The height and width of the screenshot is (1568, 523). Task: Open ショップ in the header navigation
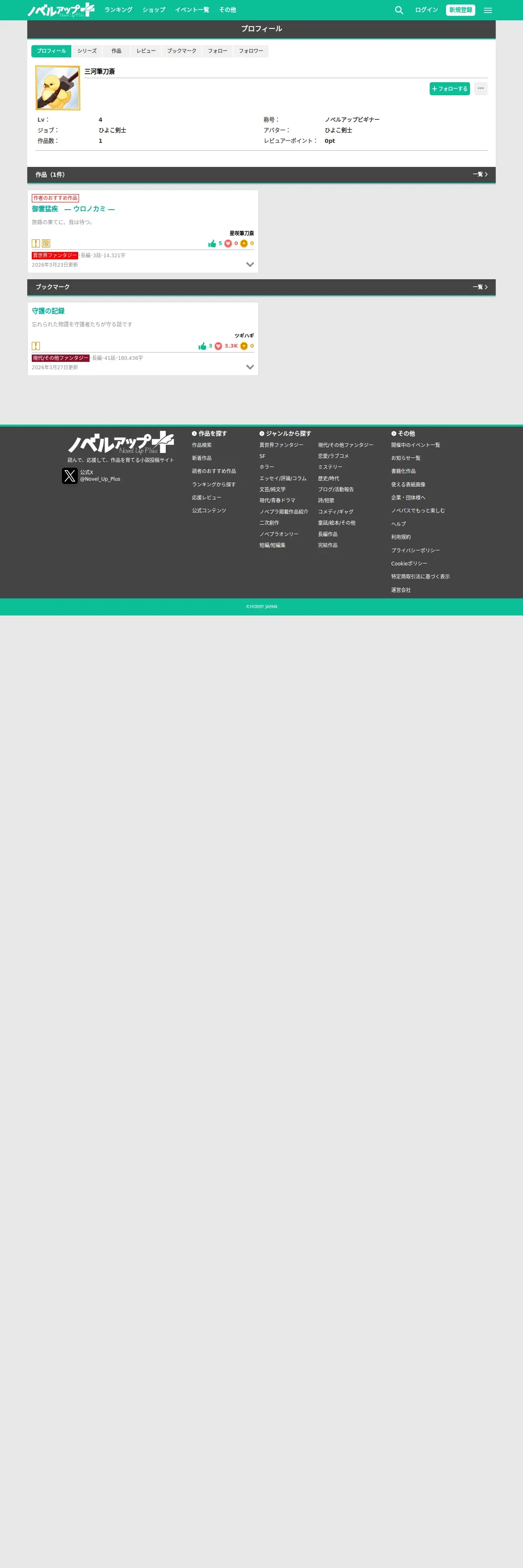click(154, 10)
